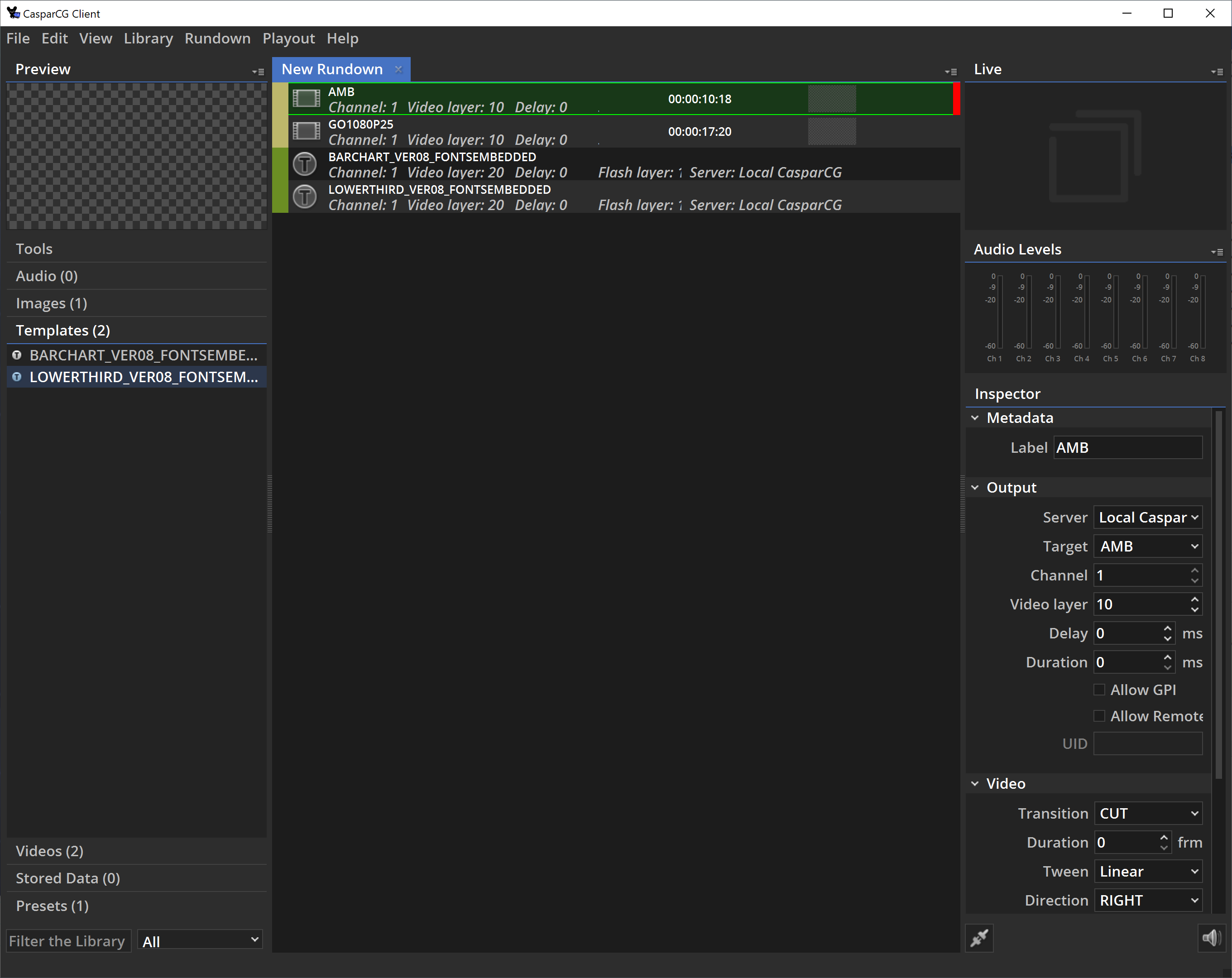Open the Live panel options menu icon
The width and height of the screenshot is (1232, 978).
click(x=1217, y=72)
